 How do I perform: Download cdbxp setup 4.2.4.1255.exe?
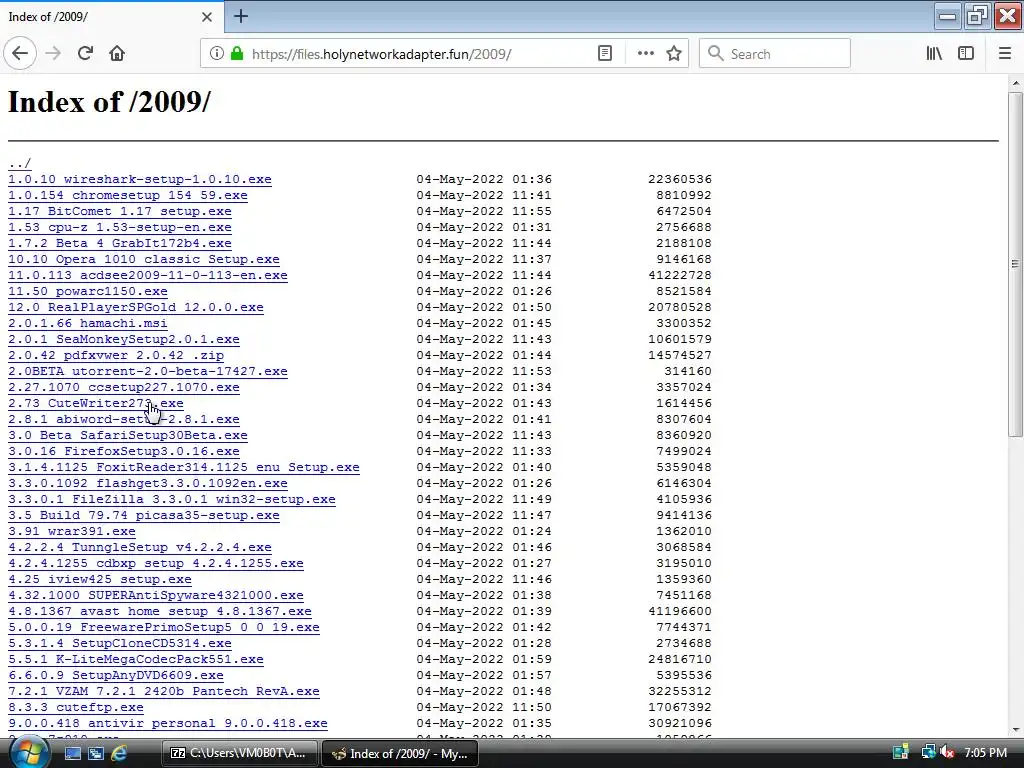tap(155, 563)
